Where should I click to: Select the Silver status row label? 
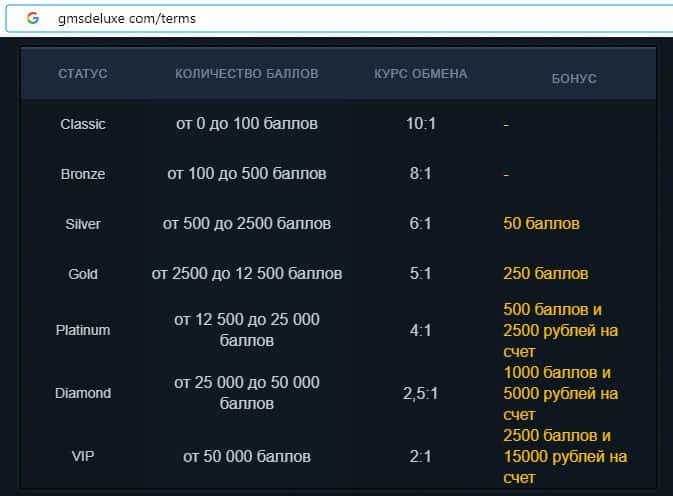tap(83, 224)
